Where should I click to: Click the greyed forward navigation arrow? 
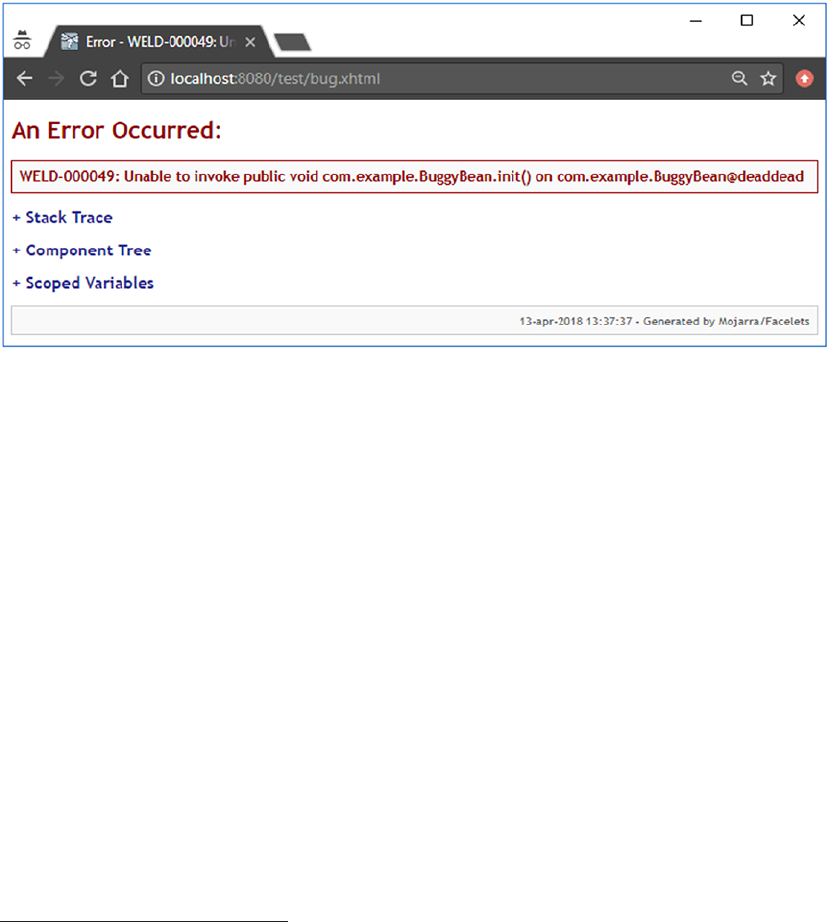[56, 78]
